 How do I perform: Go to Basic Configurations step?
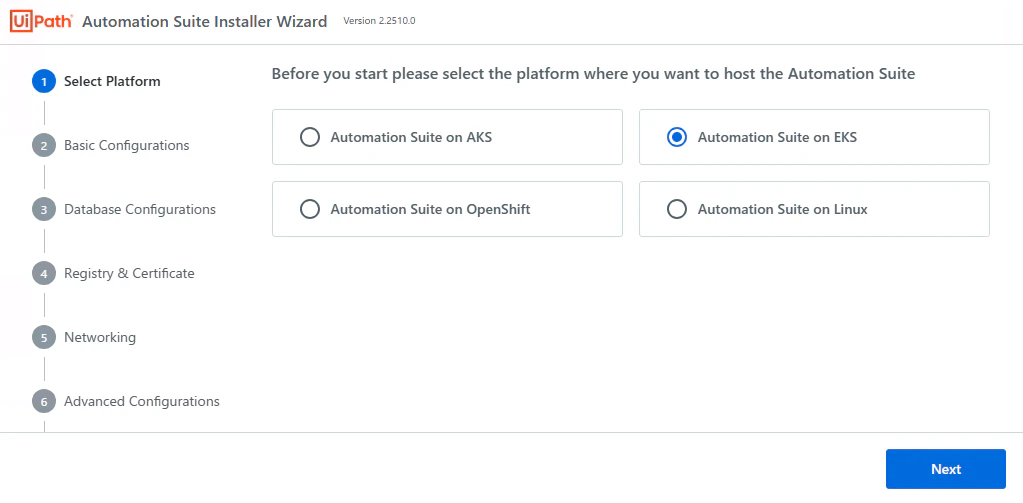pos(127,145)
